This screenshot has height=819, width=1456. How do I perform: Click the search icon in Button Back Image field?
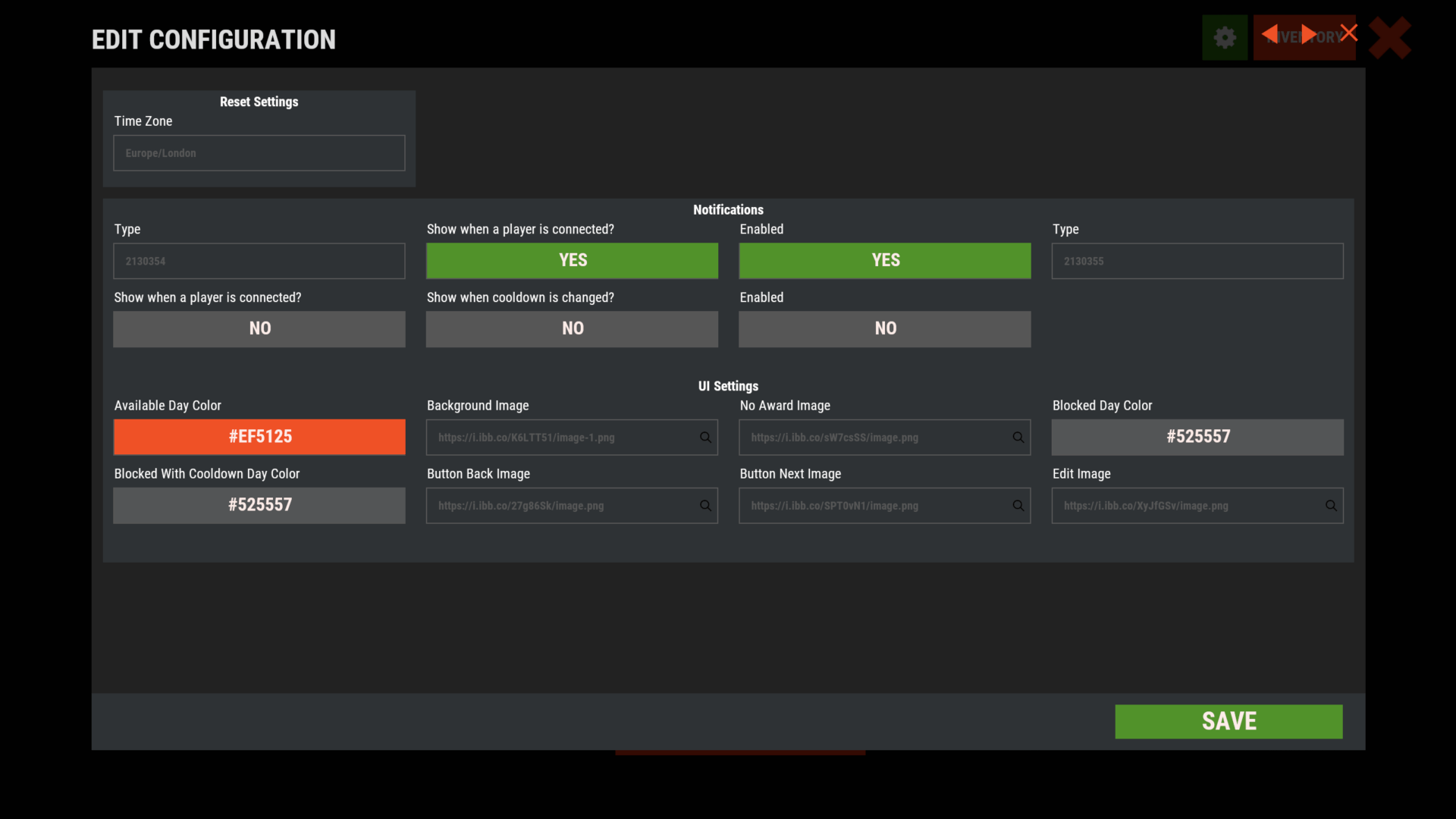704,506
